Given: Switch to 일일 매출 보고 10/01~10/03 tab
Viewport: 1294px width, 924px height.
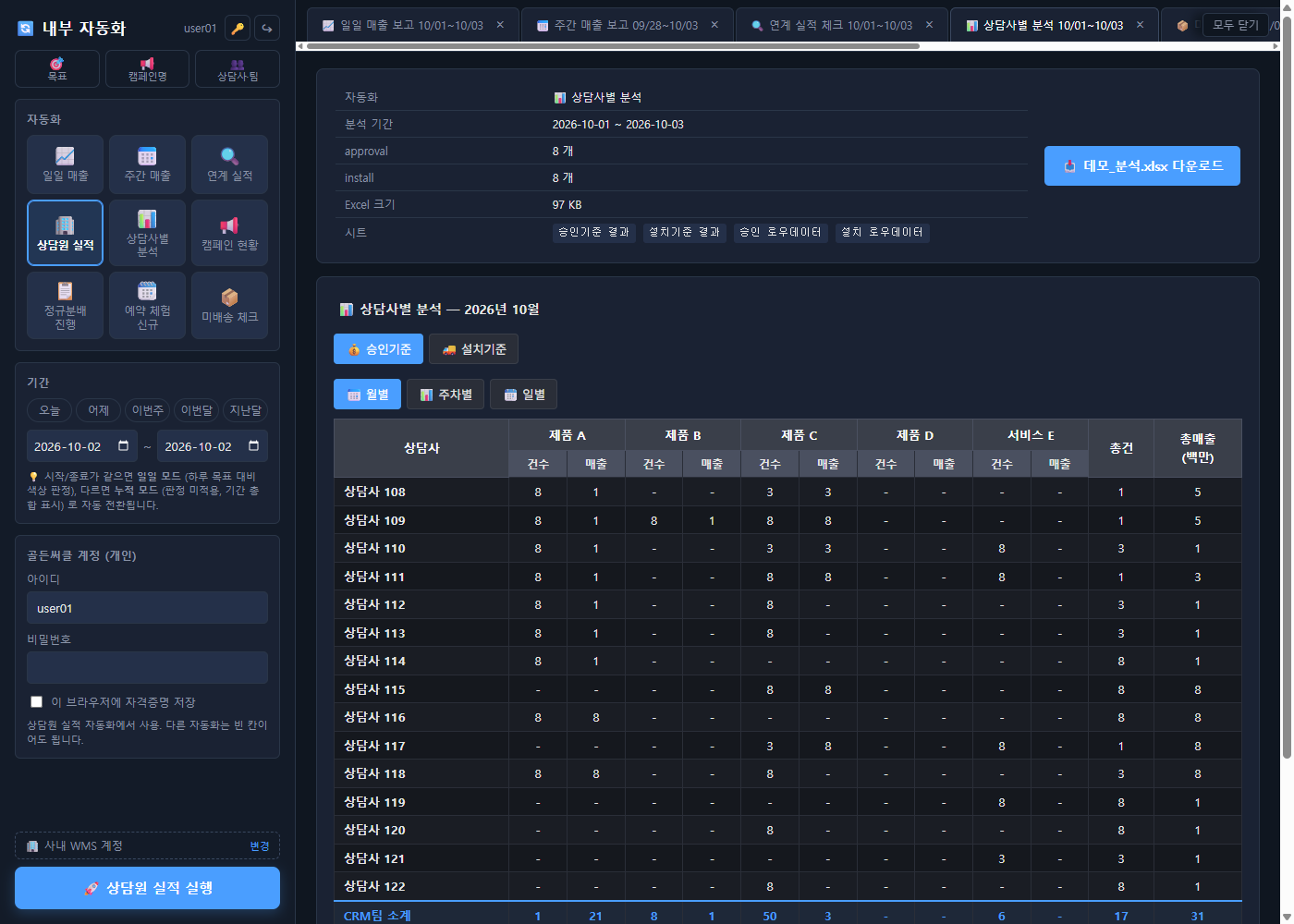Looking at the screenshot, I should pos(413,25).
